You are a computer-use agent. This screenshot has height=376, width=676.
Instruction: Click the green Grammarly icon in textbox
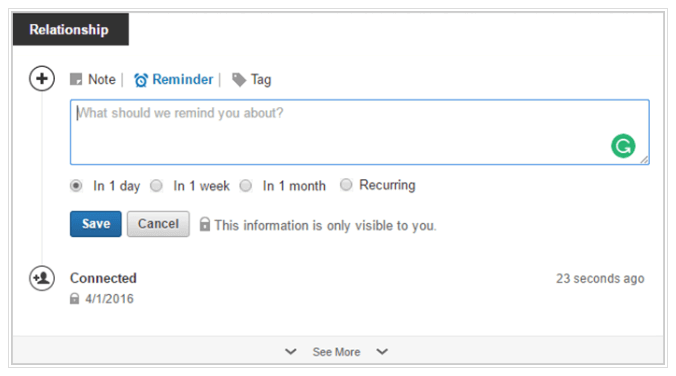pyautogui.click(x=623, y=146)
